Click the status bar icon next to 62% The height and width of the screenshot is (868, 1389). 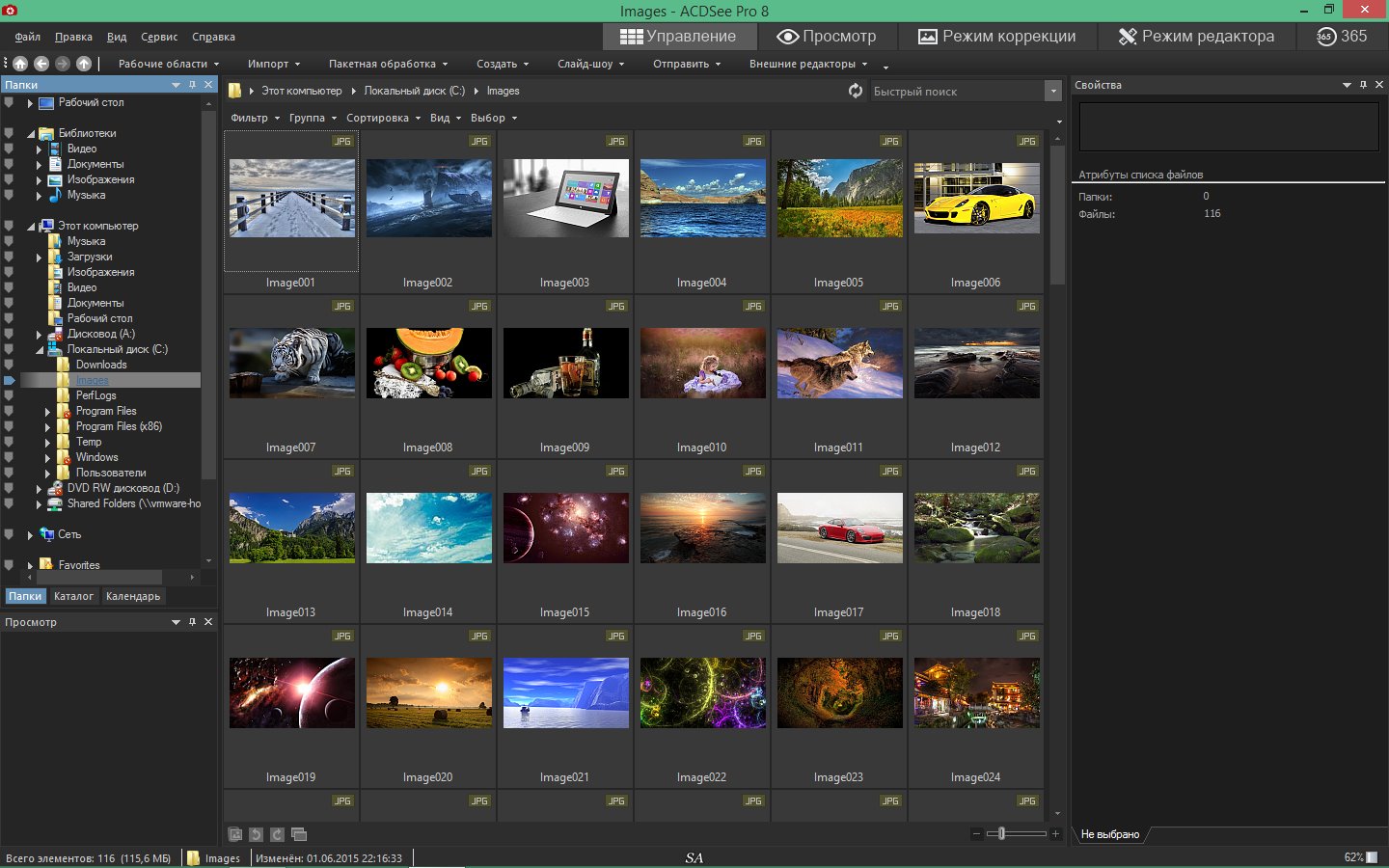(x=1373, y=857)
